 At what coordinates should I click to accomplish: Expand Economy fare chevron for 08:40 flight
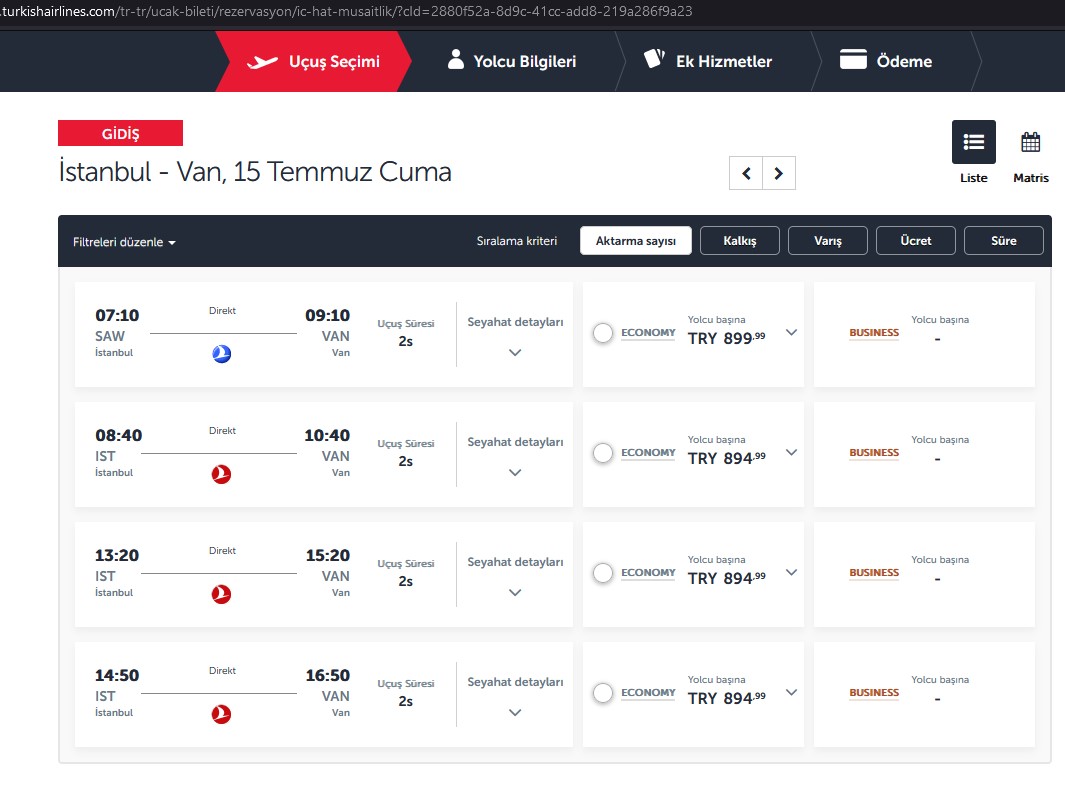[x=791, y=452]
